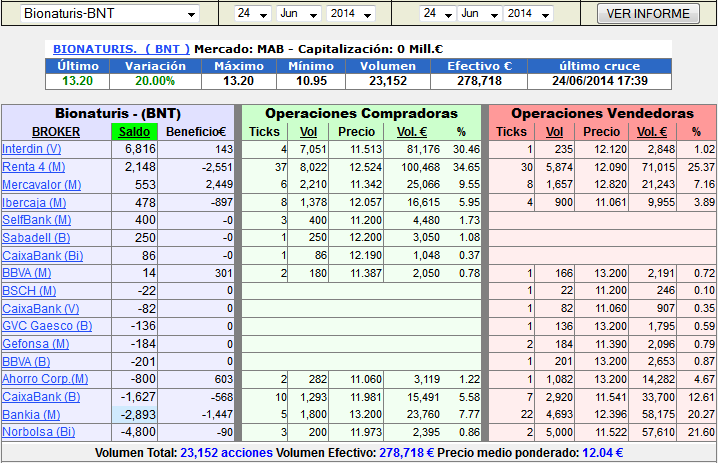Image resolution: width=719 pixels, height=463 pixels.
Task: Select the -4,800 saldo value for Norbolsa
Action: tap(138, 432)
